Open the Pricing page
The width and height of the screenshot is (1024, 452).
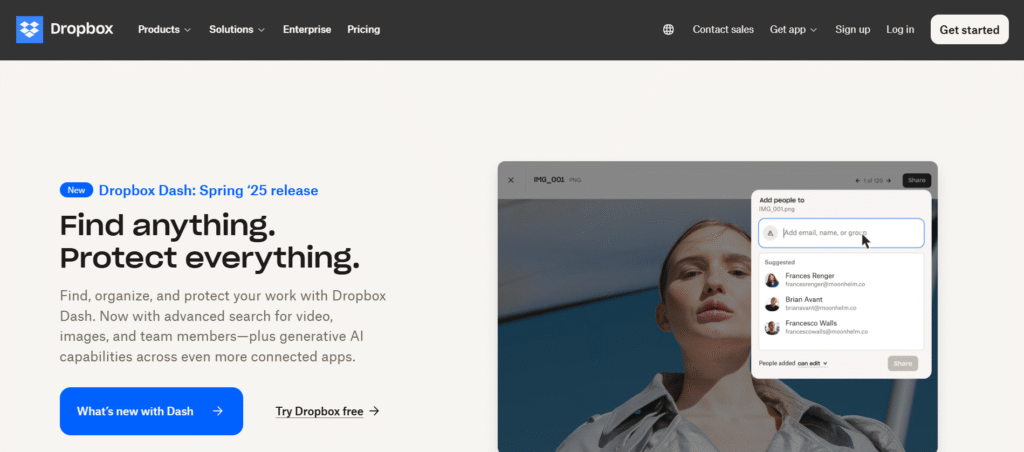tap(364, 29)
